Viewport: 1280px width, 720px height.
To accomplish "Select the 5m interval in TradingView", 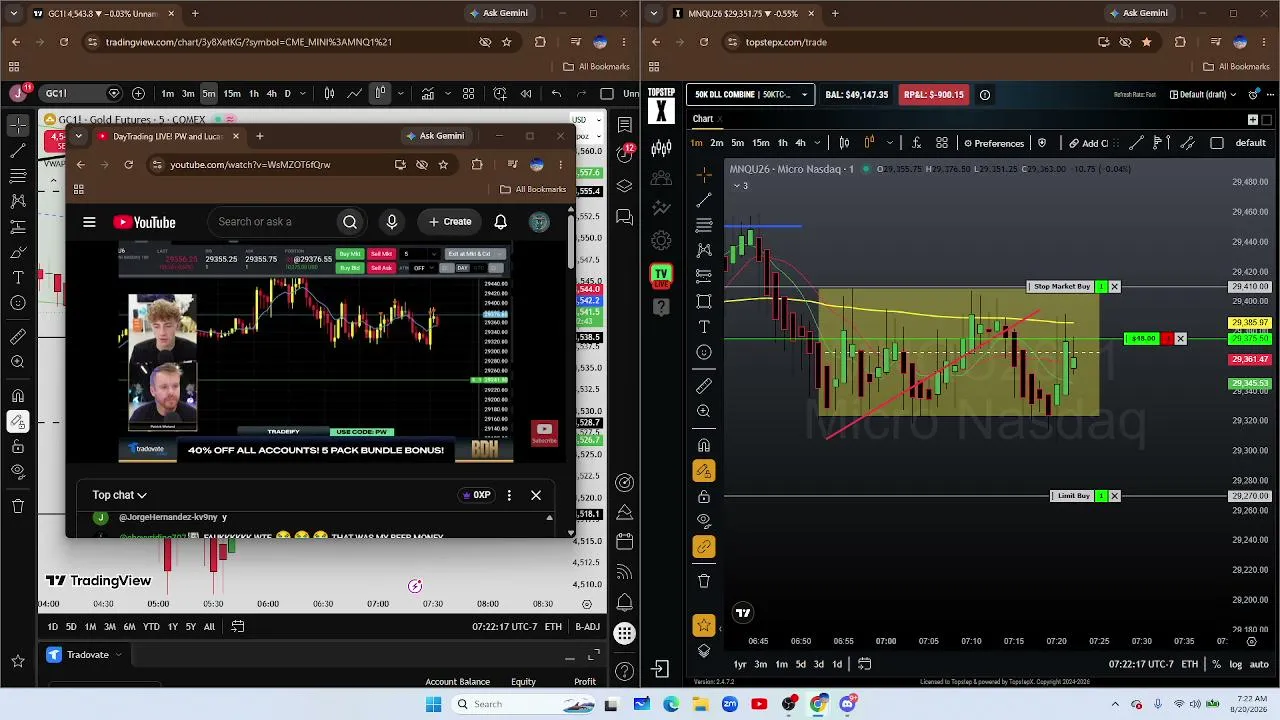I will pos(208,94).
